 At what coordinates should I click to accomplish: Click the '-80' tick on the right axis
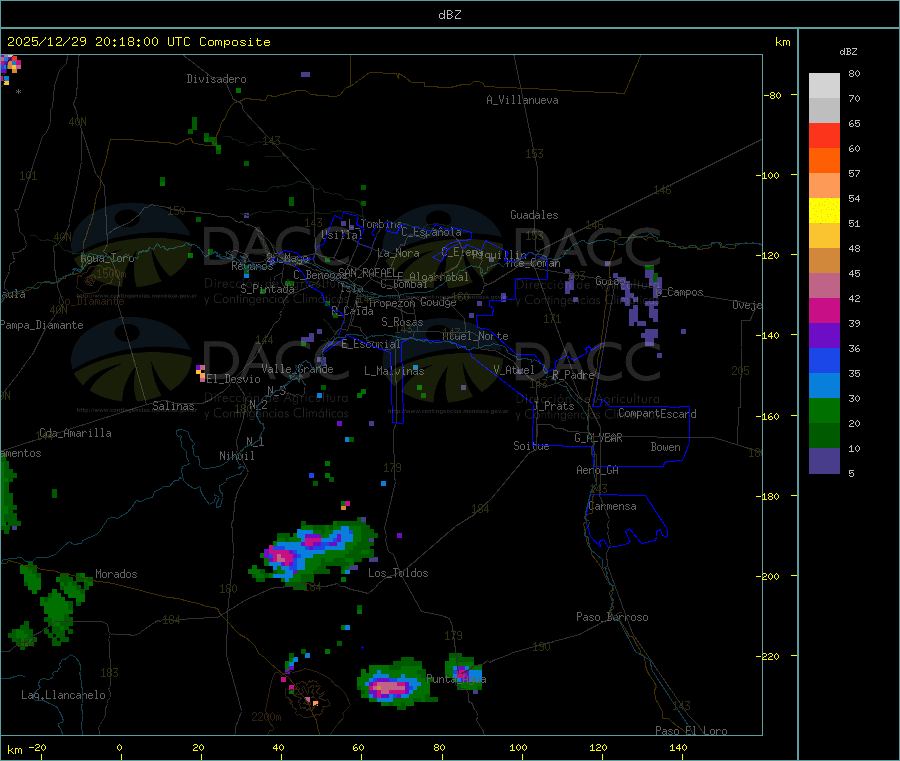pyautogui.click(x=773, y=95)
